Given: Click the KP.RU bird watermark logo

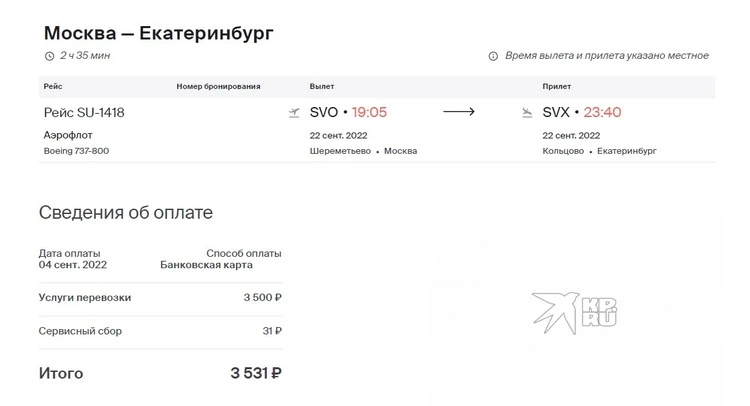Looking at the screenshot, I should click(x=555, y=312).
